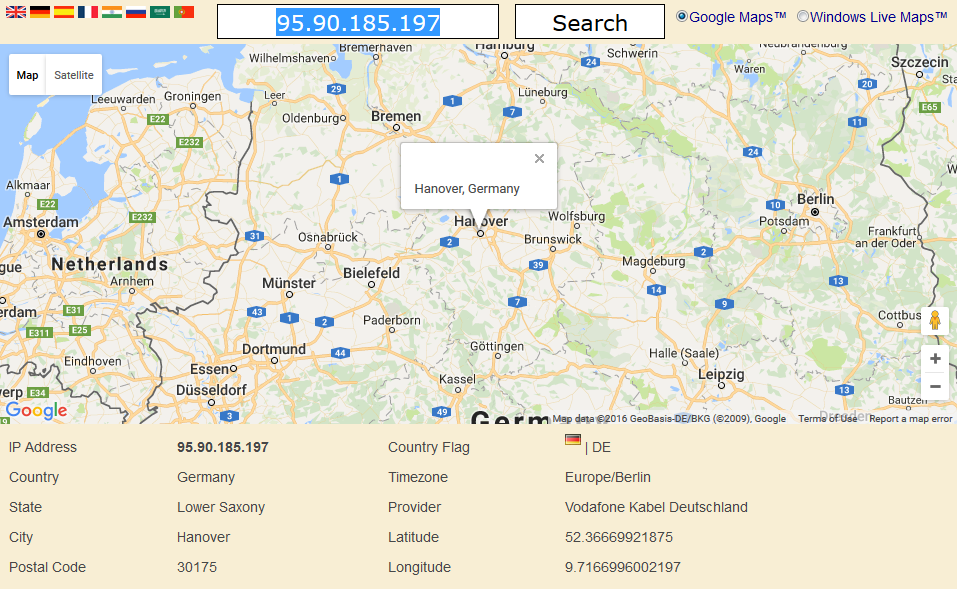This screenshot has width=957, height=589.
Task: Select the Russian flag language
Action: click(x=135, y=12)
